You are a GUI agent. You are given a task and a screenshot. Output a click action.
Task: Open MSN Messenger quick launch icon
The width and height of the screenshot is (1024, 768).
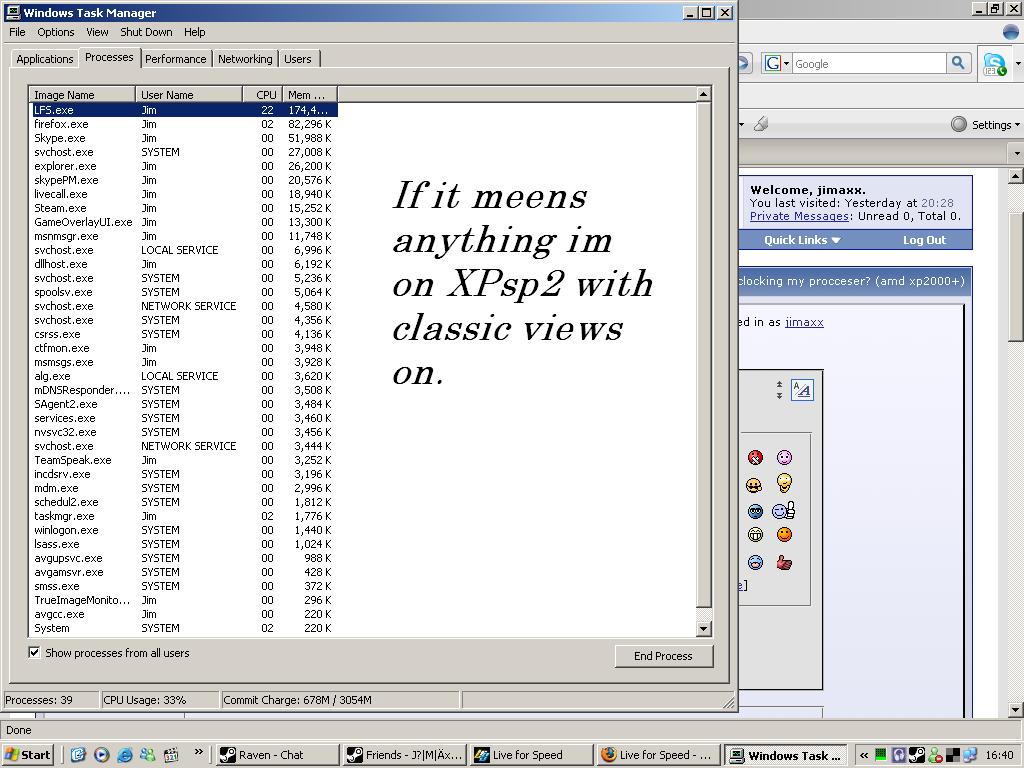[x=148, y=755]
